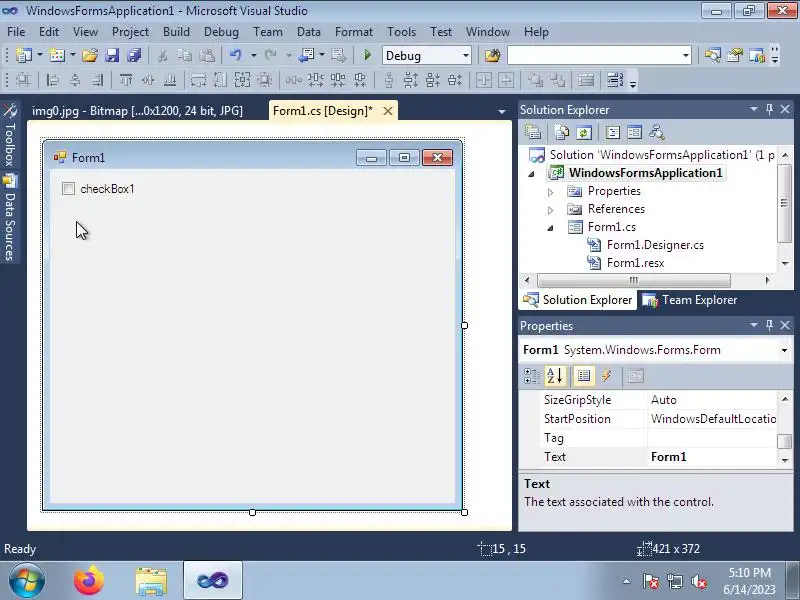Click the Redo arrow icon
The width and height of the screenshot is (800, 600).
270,55
